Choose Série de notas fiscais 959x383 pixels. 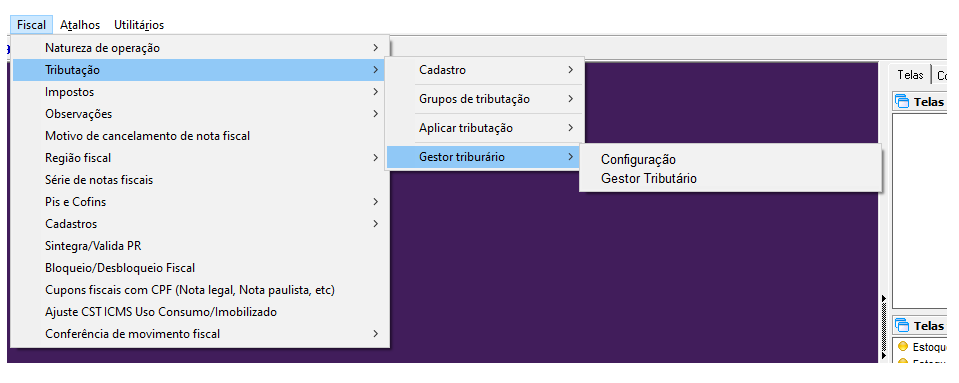200,180
